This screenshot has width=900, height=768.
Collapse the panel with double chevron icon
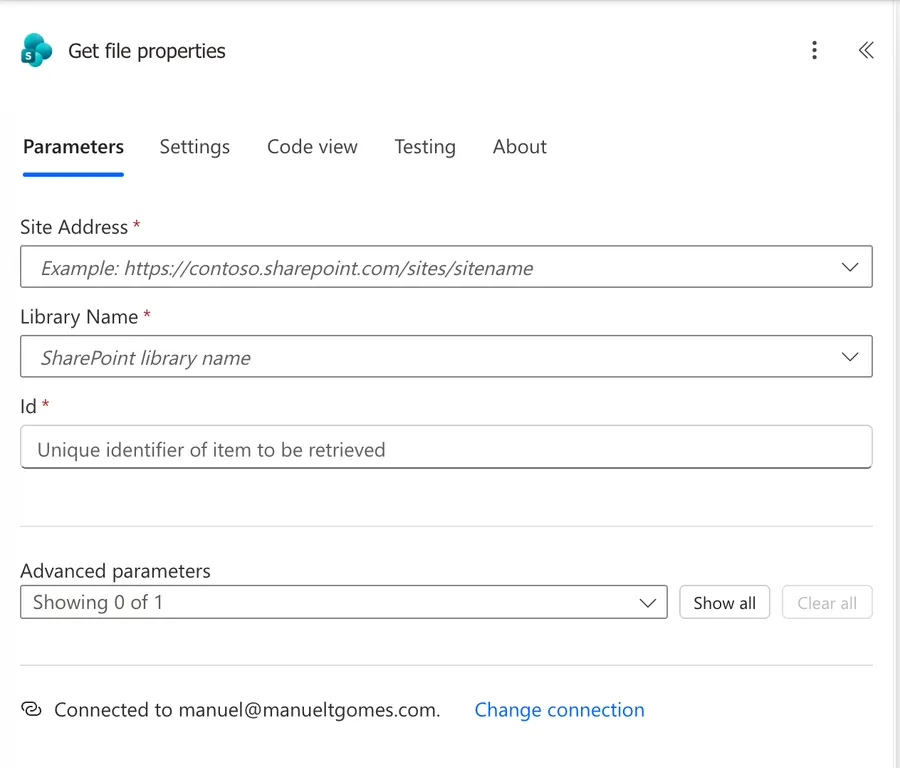(866, 51)
